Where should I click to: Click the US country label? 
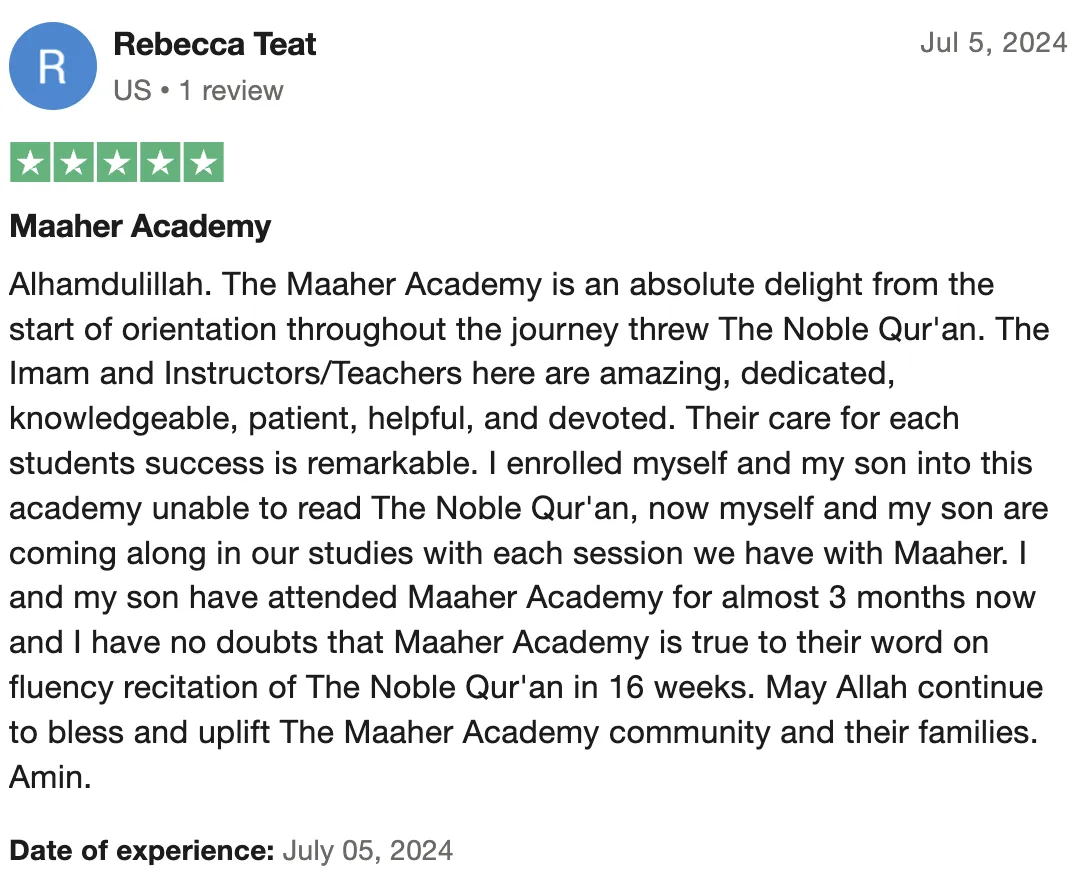point(132,91)
